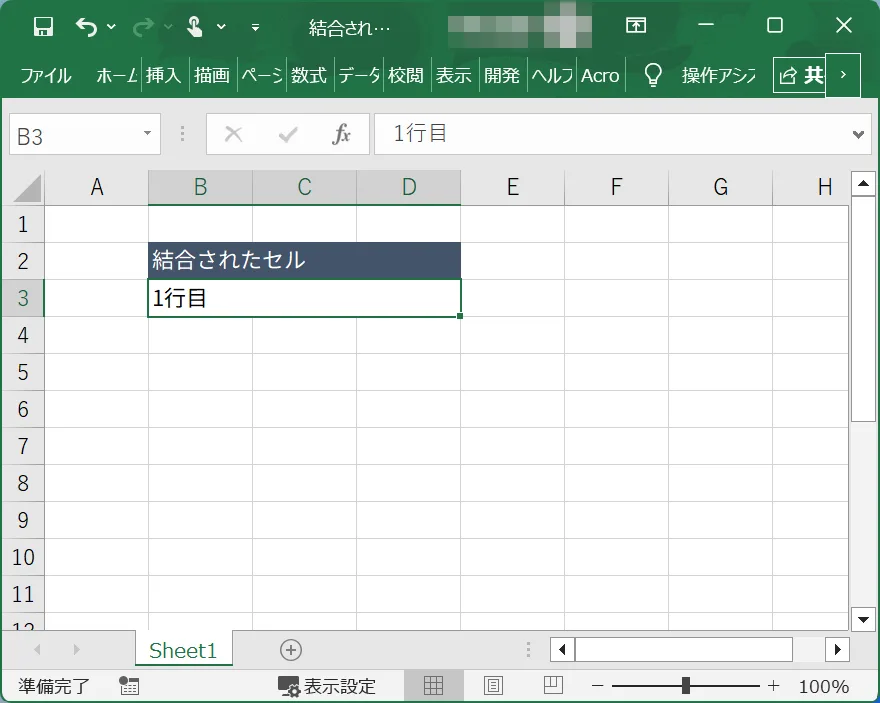Click the Touch/Mouse mode hand icon
Viewport: 880px width, 703px height.
195,27
